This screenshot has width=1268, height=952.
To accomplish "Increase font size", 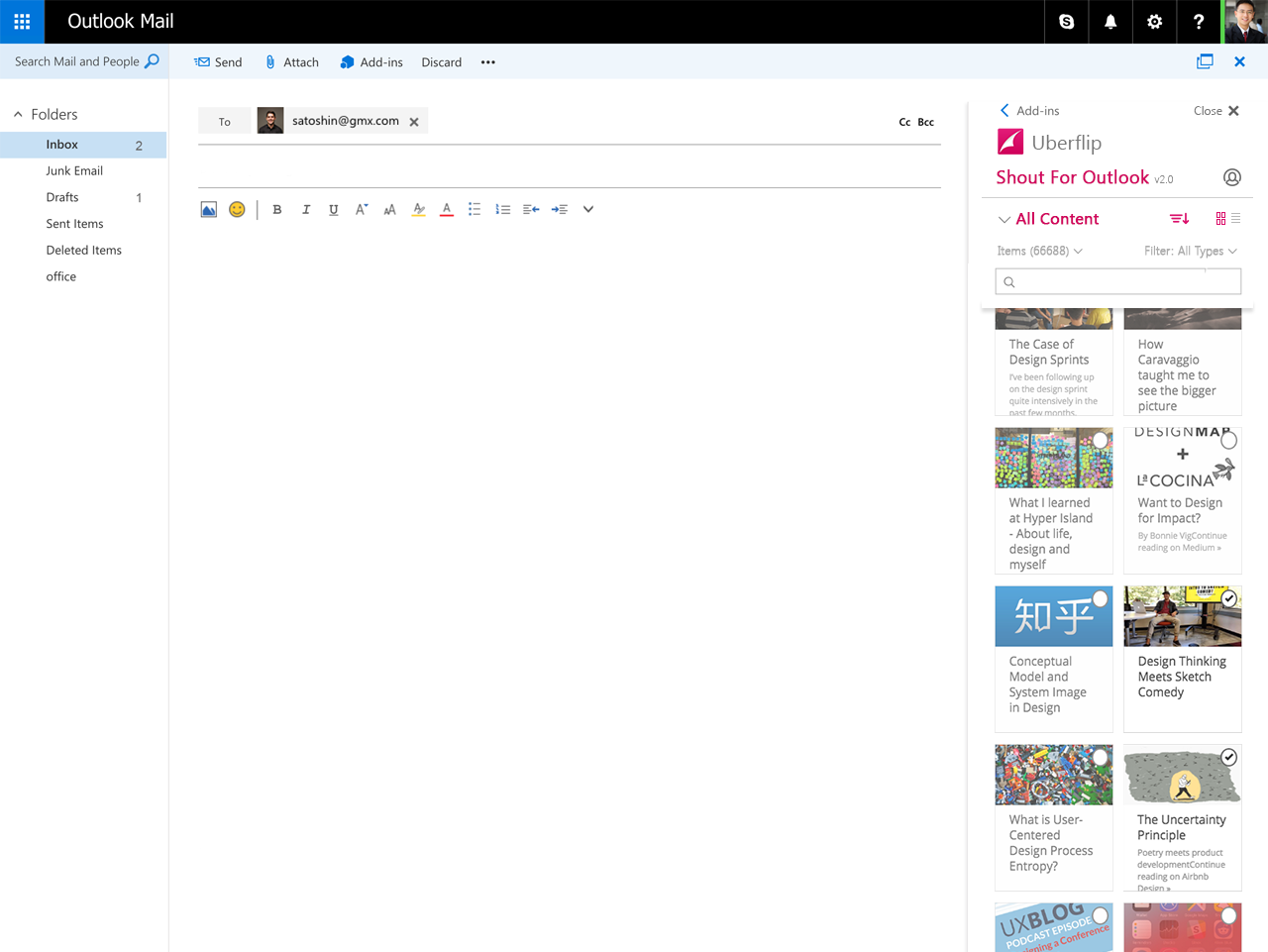I will point(362,209).
